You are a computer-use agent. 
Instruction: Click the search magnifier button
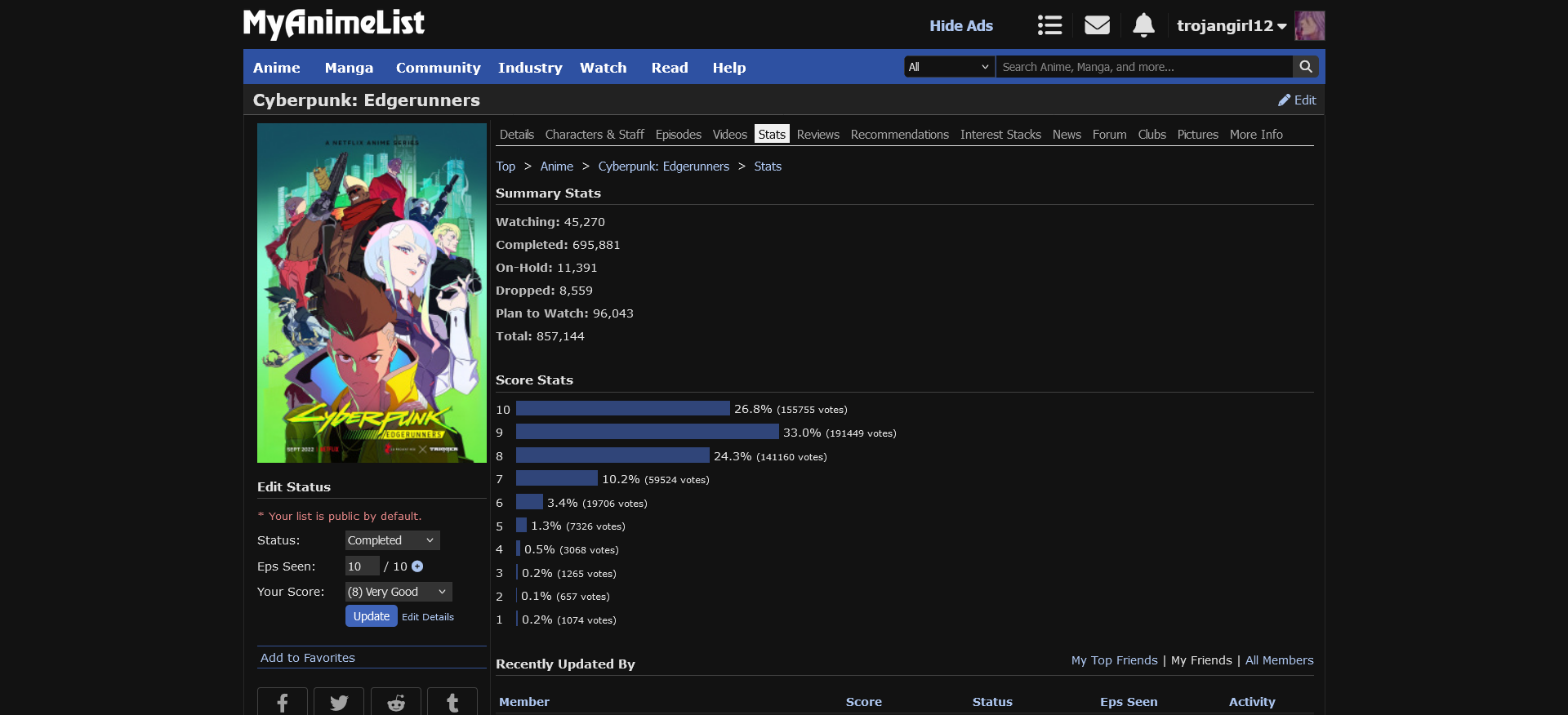click(1306, 67)
